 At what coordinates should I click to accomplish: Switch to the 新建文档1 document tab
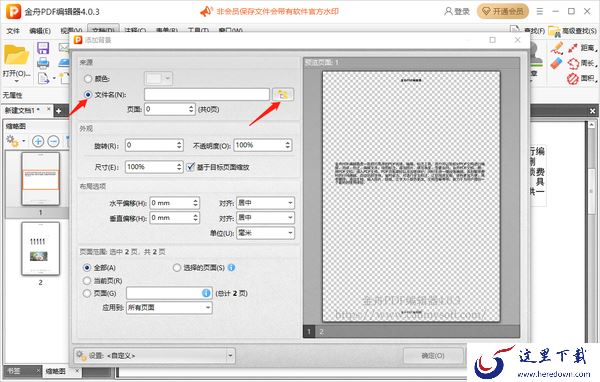coord(22,110)
